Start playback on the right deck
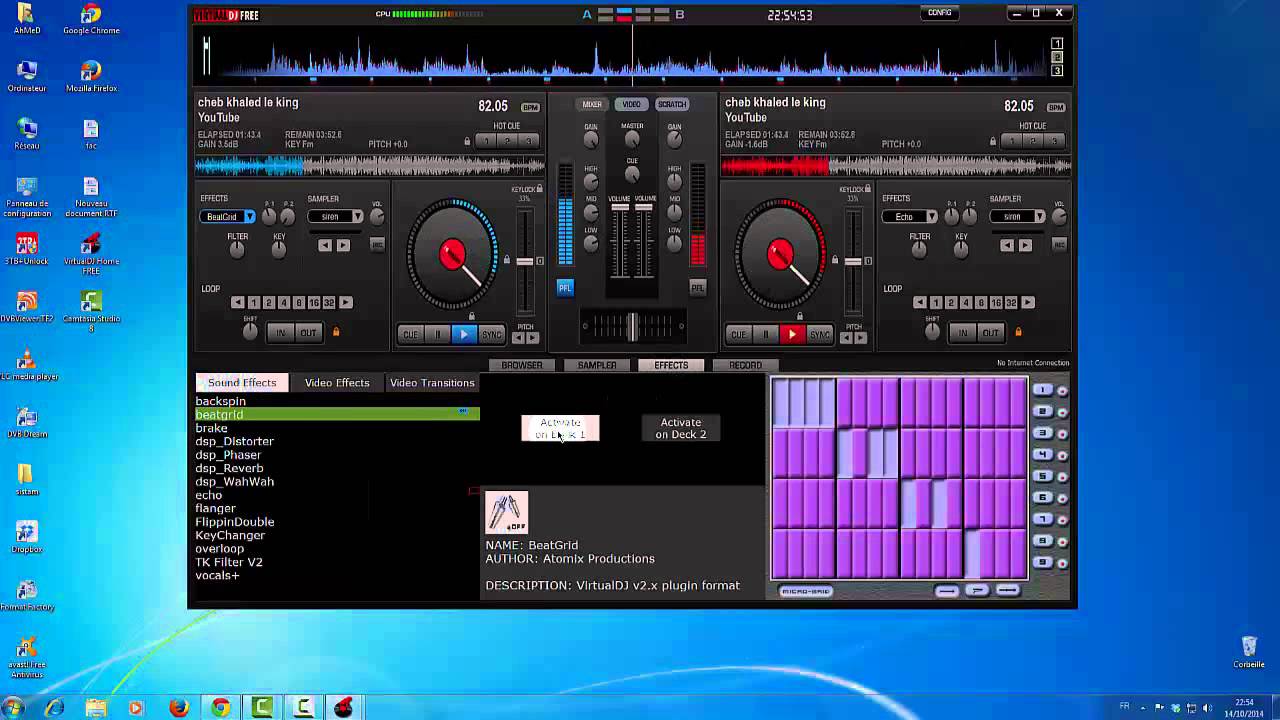Viewport: 1280px width, 720px height. pos(792,334)
